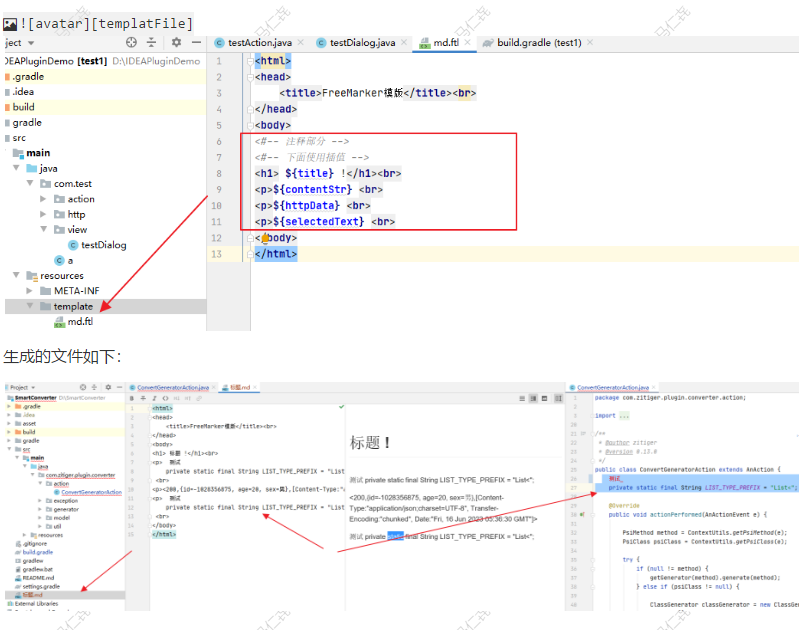
Task: Collapse the view package node
Action: coord(44,229)
